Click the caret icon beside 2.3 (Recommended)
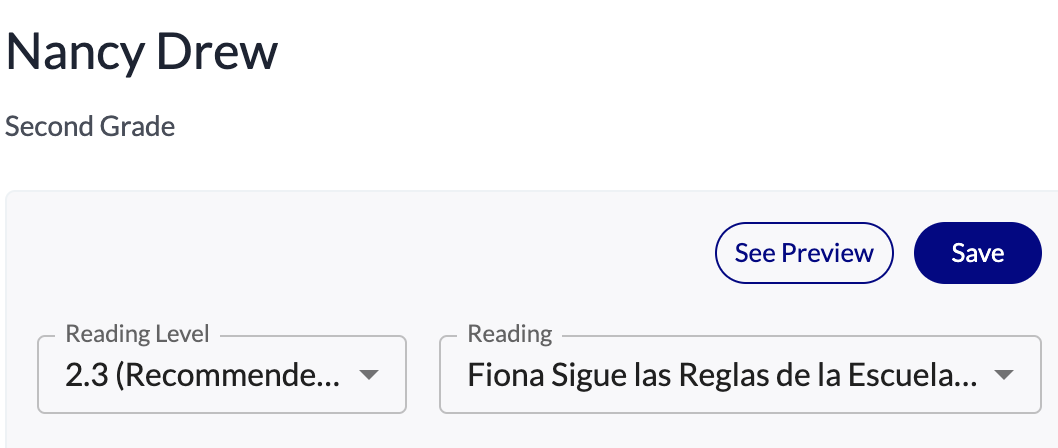1058x448 pixels. (x=369, y=375)
